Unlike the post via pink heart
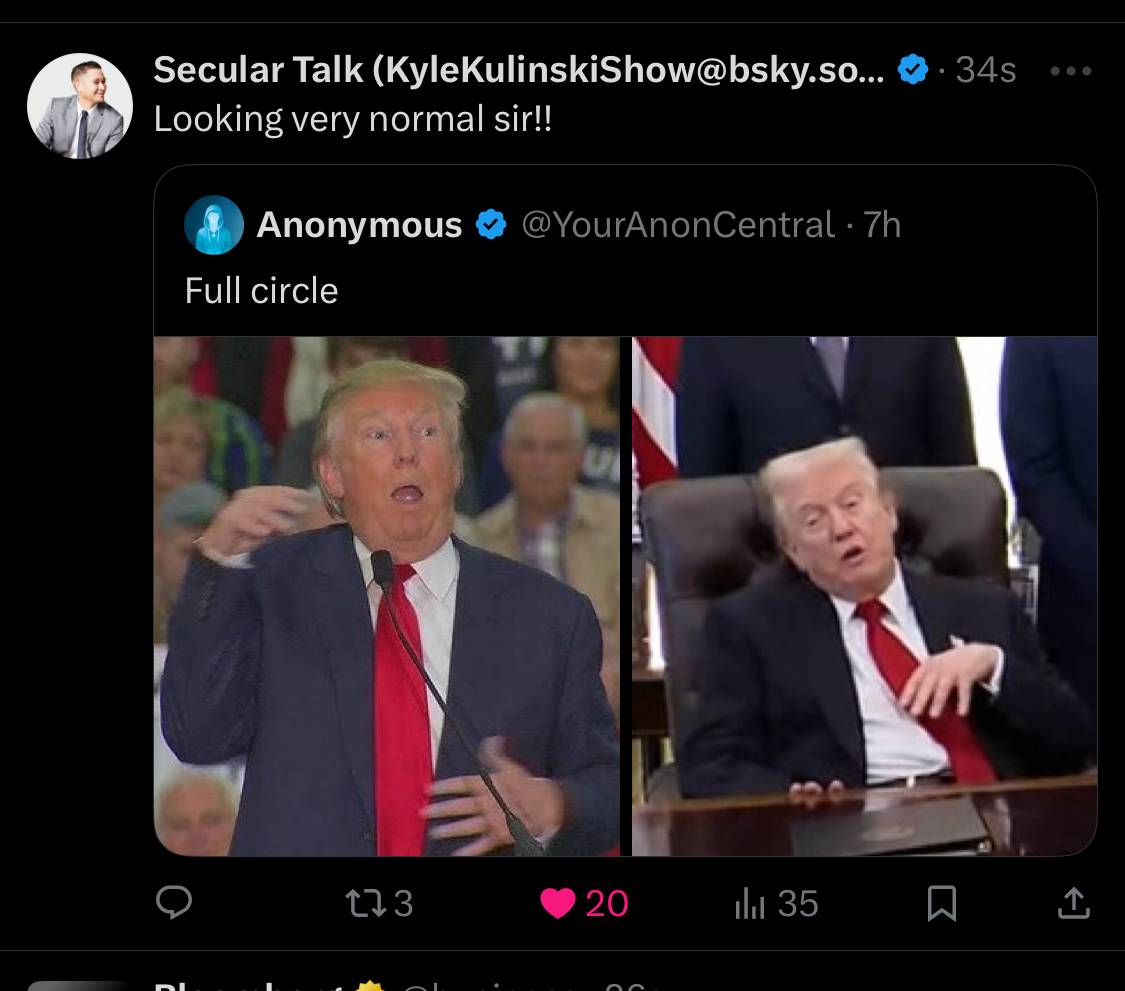This screenshot has width=1125, height=991. click(x=557, y=903)
